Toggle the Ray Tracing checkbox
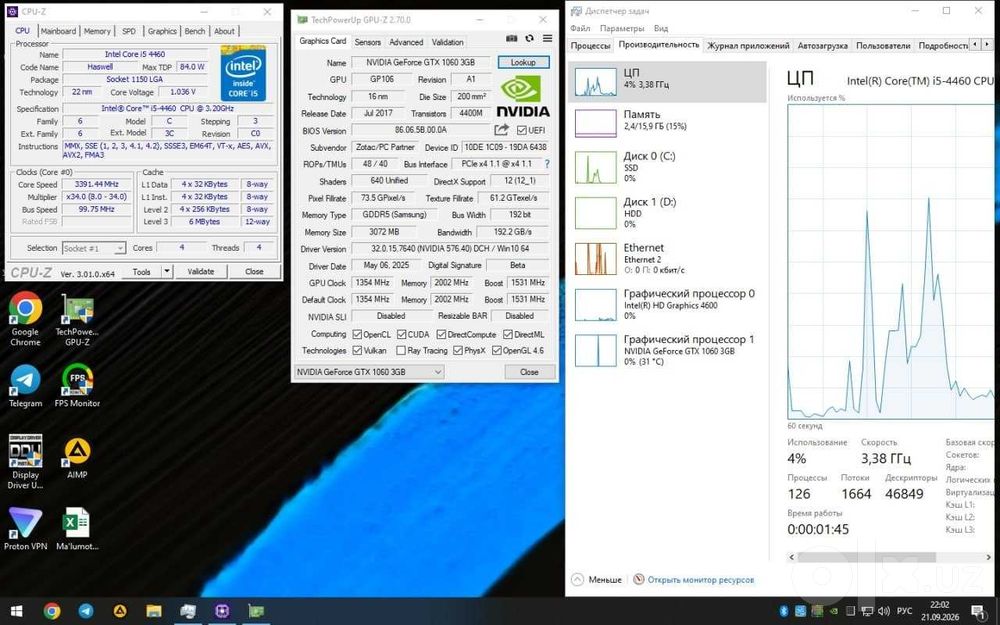The image size is (1000, 625). [x=401, y=350]
